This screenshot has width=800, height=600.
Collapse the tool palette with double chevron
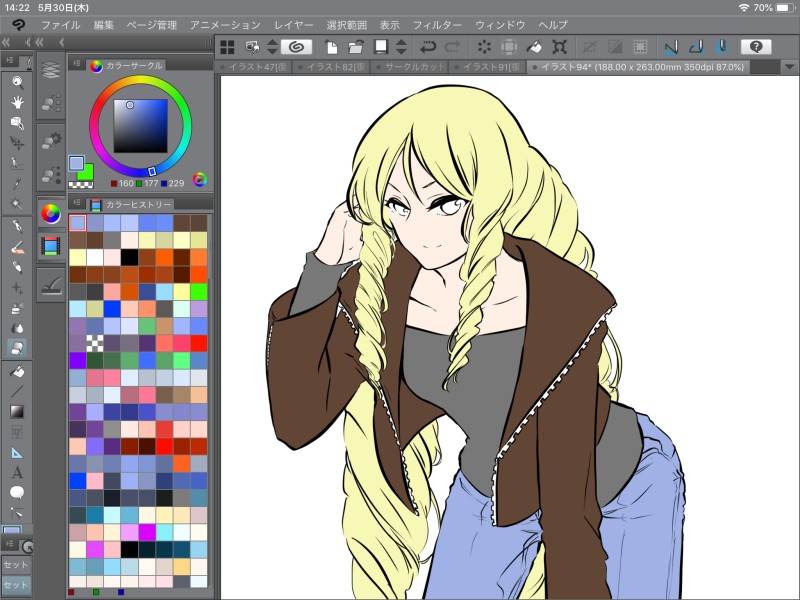click(x=7, y=42)
